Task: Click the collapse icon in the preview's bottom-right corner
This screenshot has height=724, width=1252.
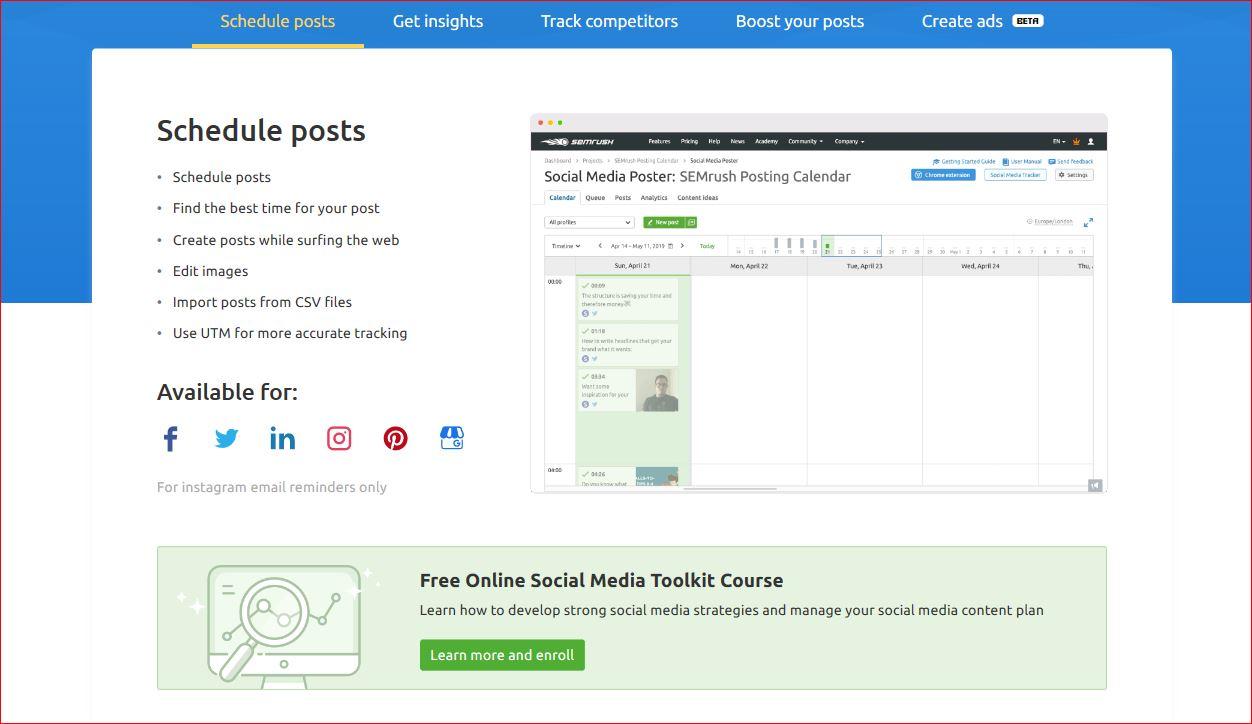Action: pyautogui.click(x=1095, y=485)
